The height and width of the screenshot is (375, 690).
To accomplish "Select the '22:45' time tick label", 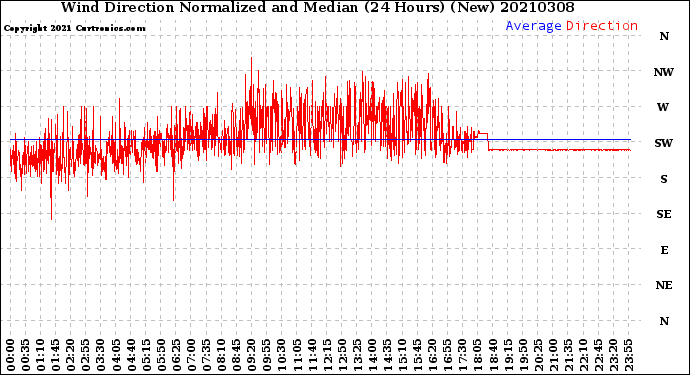I will pos(598,355).
